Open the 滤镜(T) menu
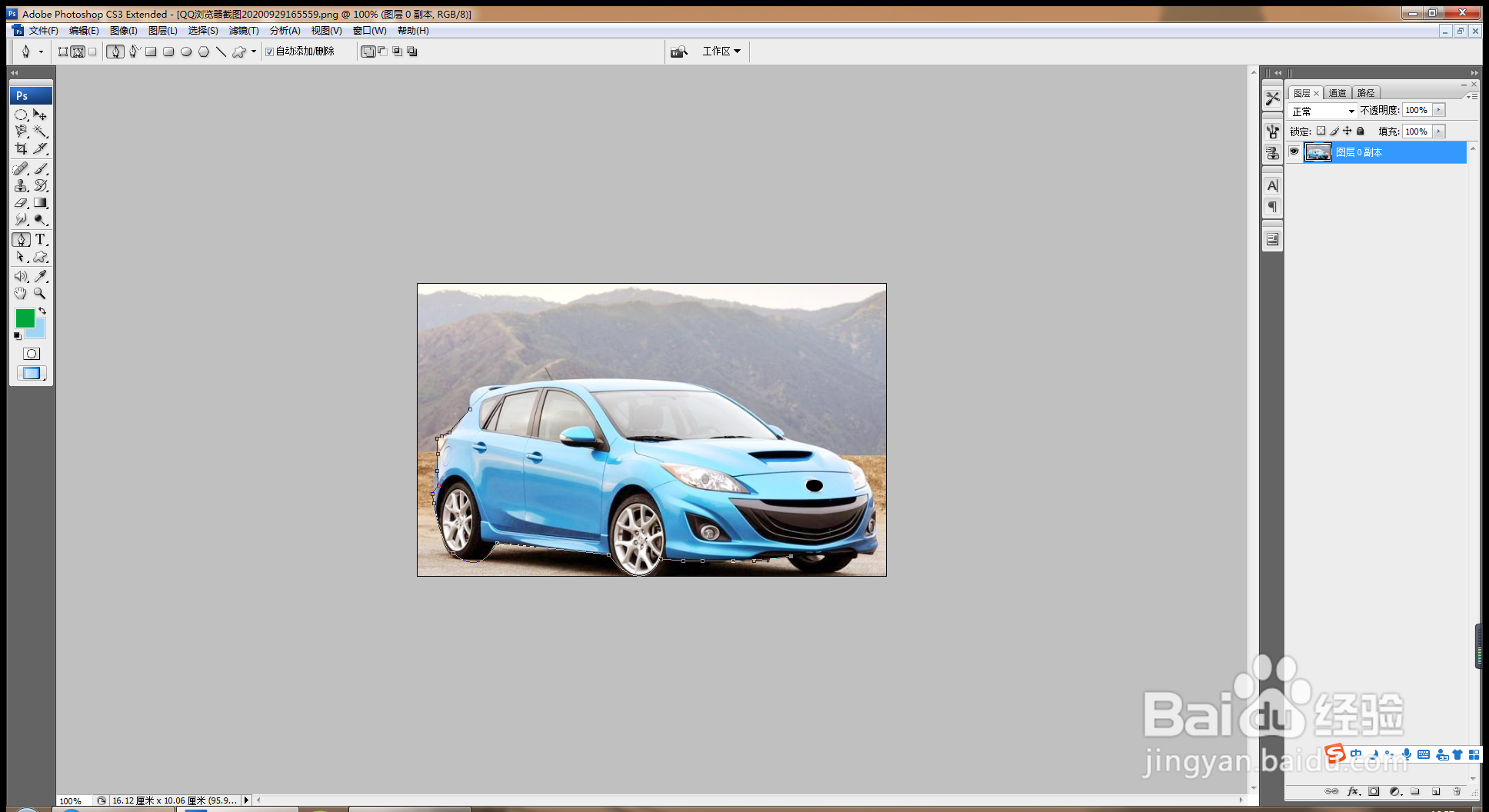 point(244,31)
